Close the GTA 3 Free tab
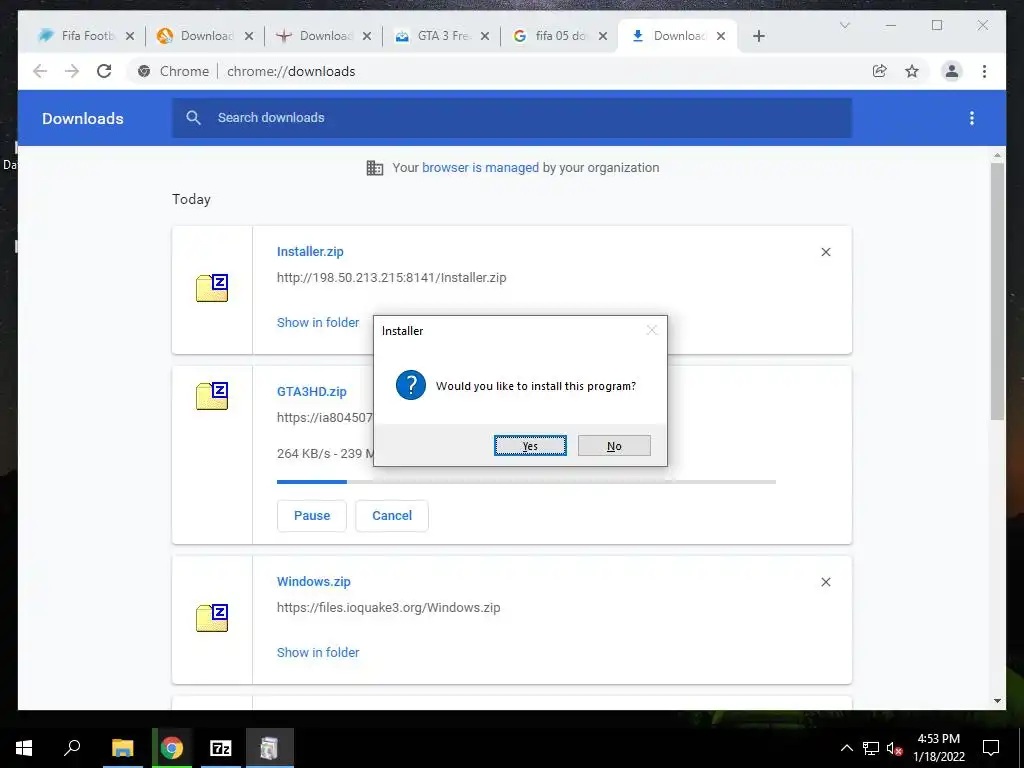 pyautogui.click(x=485, y=36)
